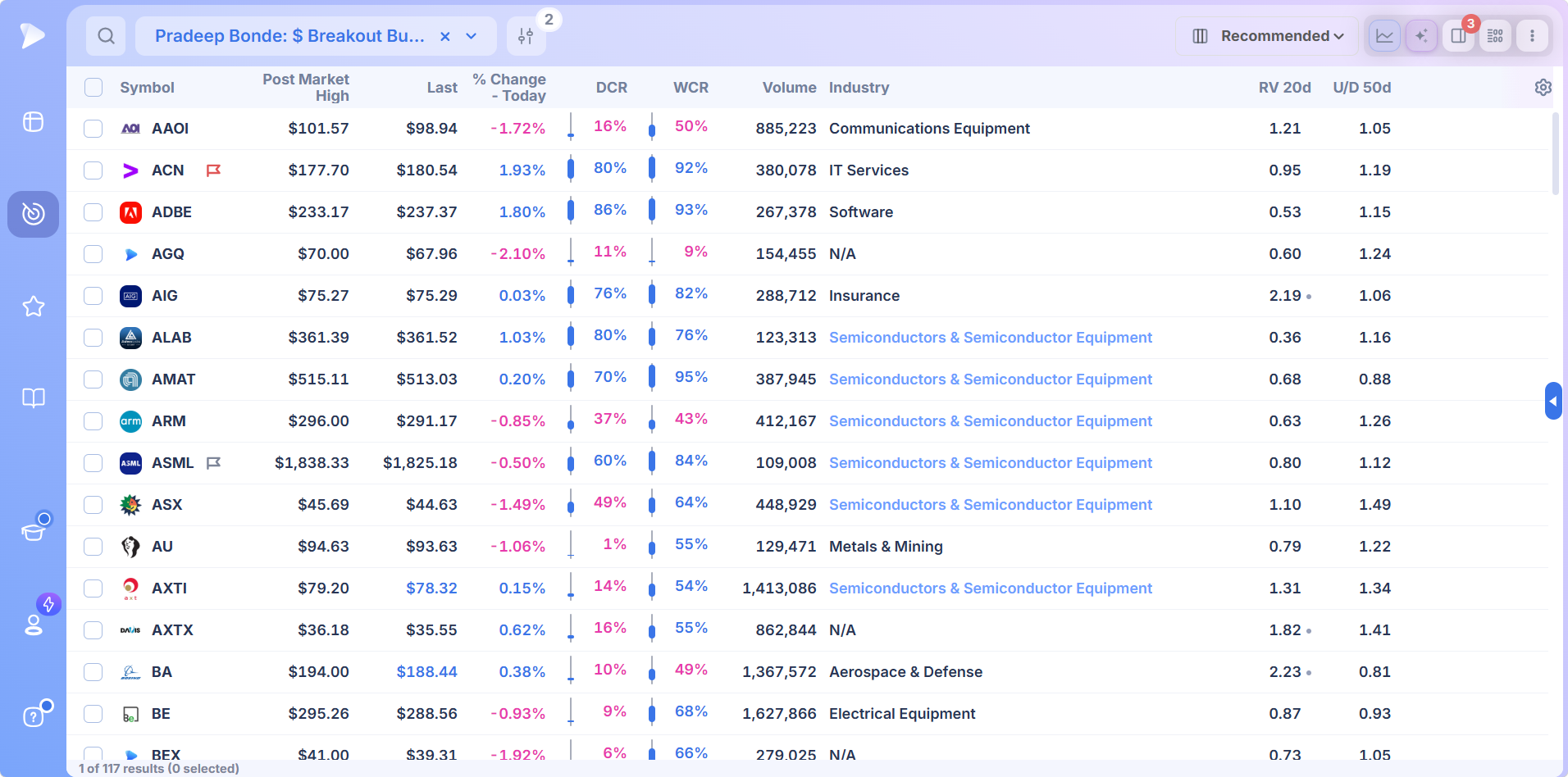Tick the select-all checkbox in header
The image size is (1568, 777).
click(93, 88)
